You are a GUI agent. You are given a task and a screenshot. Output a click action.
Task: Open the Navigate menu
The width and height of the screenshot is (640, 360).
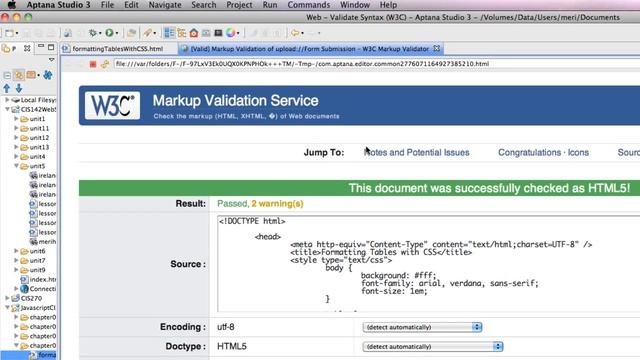pos(165,5)
